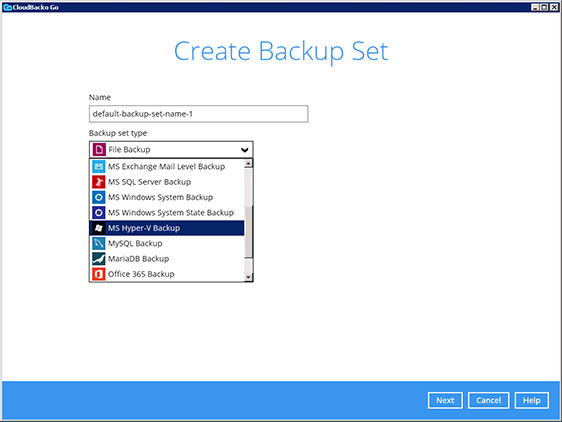Screen dimensions: 562x422
Task: Click the Name input field
Action: (198, 114)
